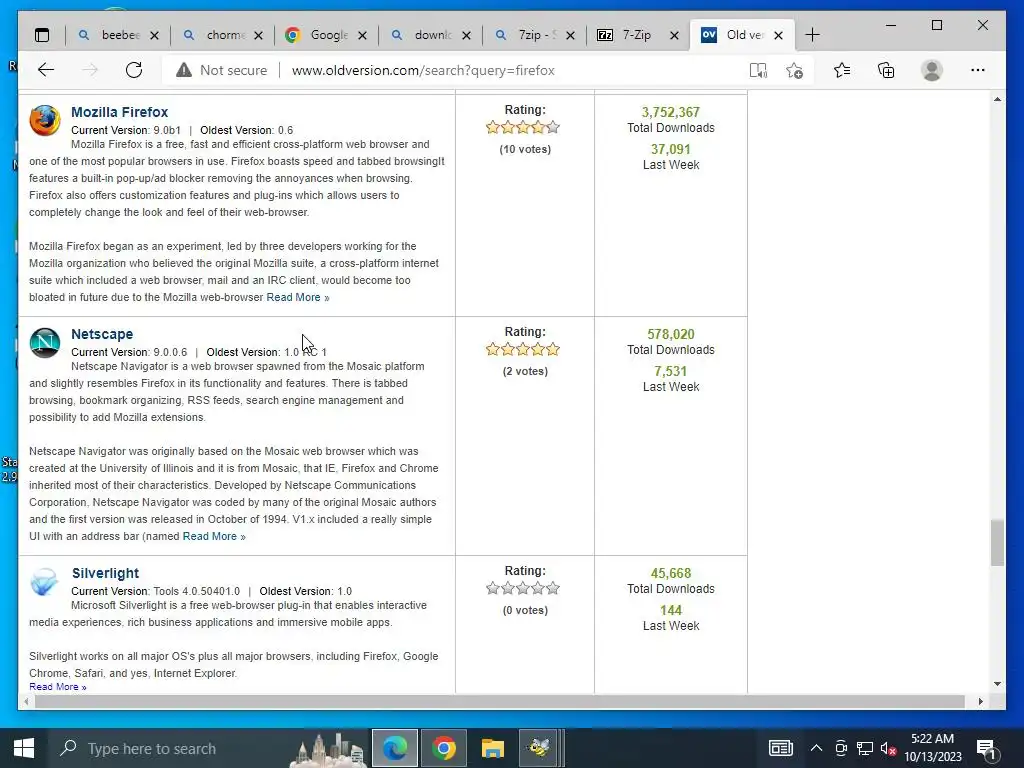Open the Collections icon
Viewport: 1024px width, 768px height.
pyautogui.click(x=886, y=70)
